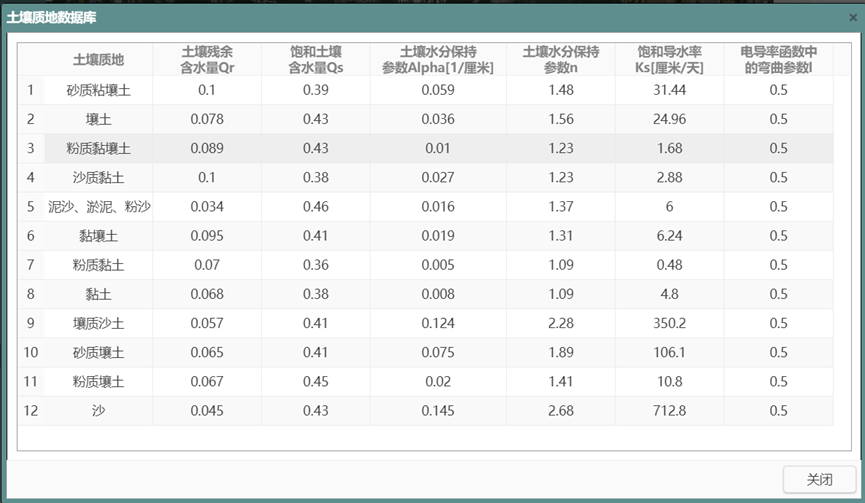The height and width of the screenshot is (503, 865).
Task: Select the 砂质粘壤土 soil texture cell
Action: coord(98,91)
